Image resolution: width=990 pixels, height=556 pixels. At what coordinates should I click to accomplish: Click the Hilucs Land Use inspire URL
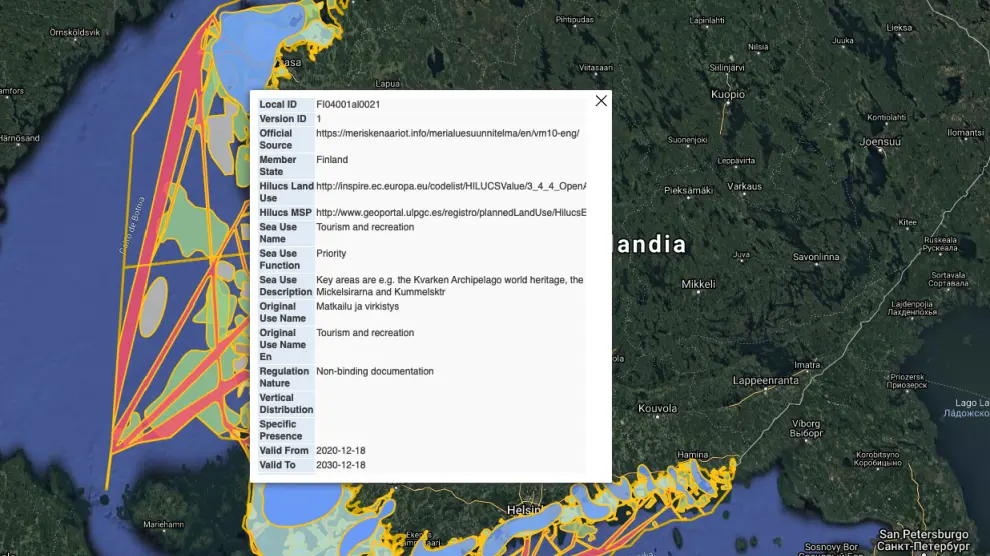450,186
